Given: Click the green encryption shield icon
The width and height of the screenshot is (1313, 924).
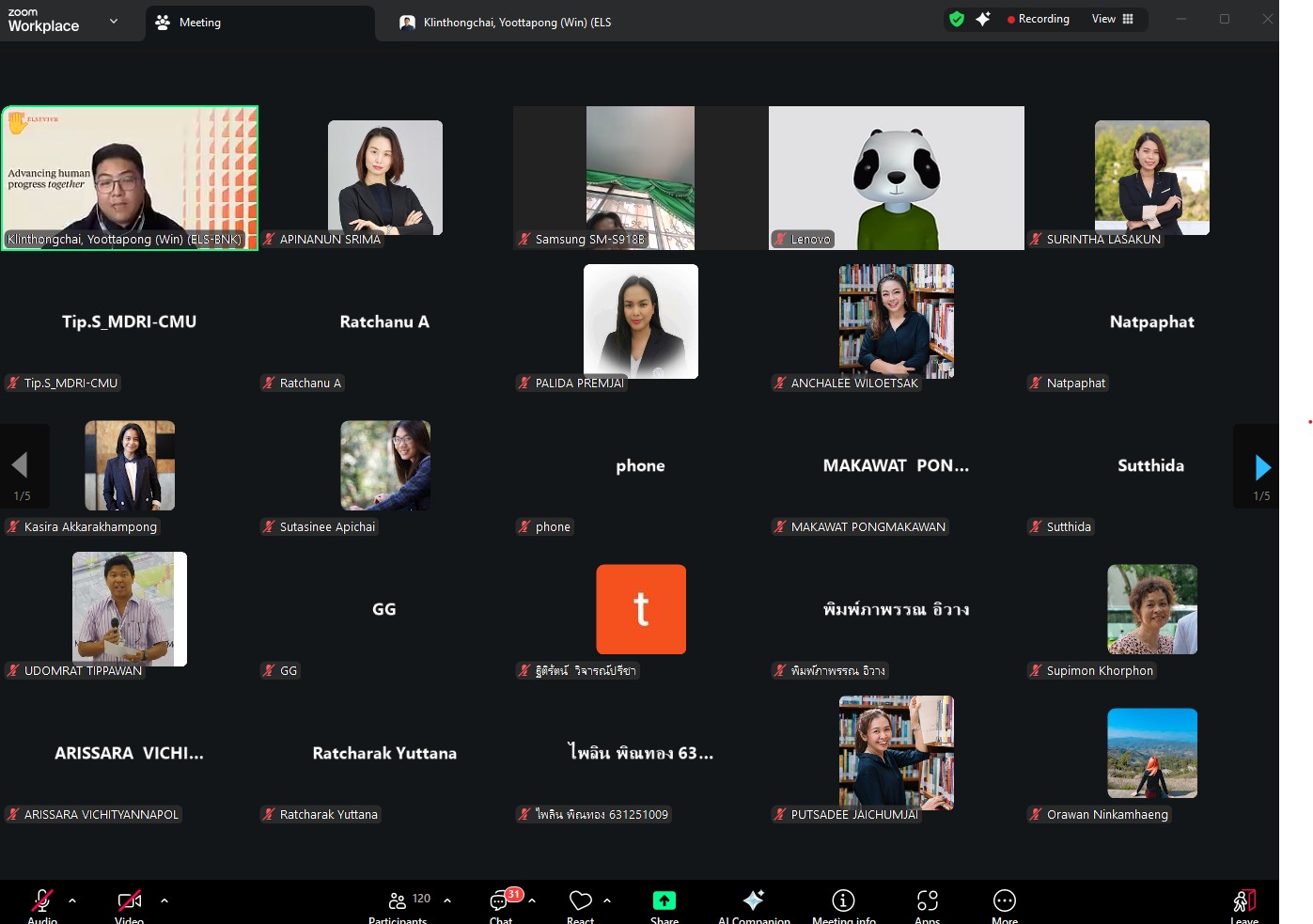Looking at the screenshot, I should (957, 19).
